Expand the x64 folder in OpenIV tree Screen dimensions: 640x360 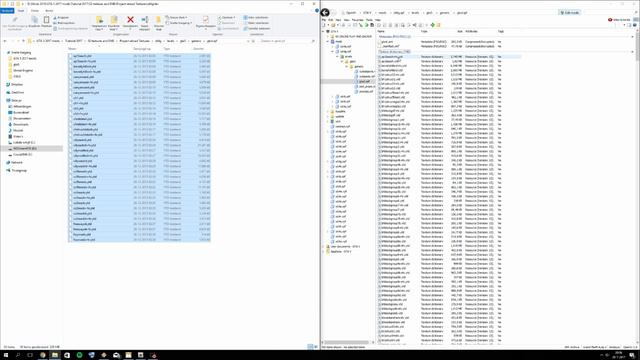coord(328,121)
